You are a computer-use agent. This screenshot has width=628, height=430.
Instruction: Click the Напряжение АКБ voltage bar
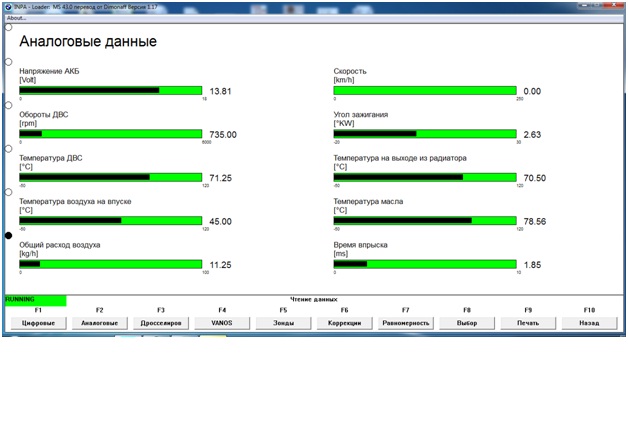111,90
